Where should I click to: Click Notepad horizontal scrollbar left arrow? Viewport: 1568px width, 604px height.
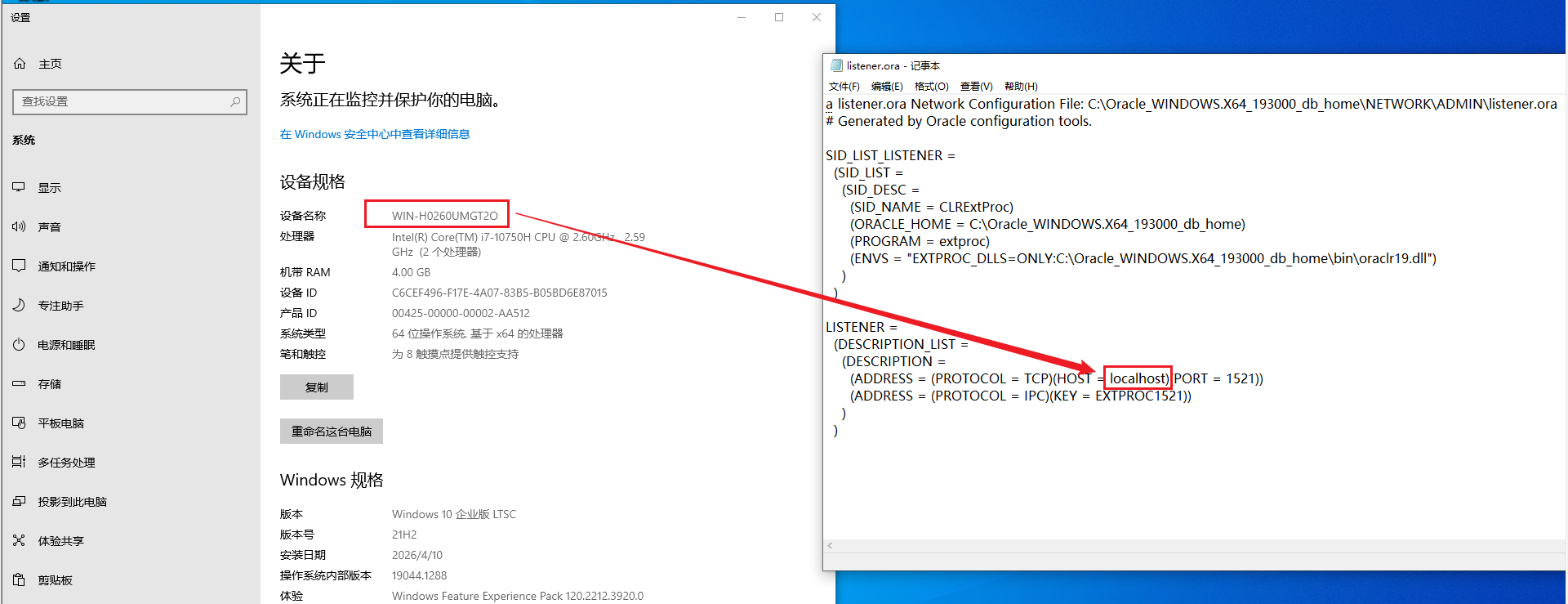click(x=830, y=546)
